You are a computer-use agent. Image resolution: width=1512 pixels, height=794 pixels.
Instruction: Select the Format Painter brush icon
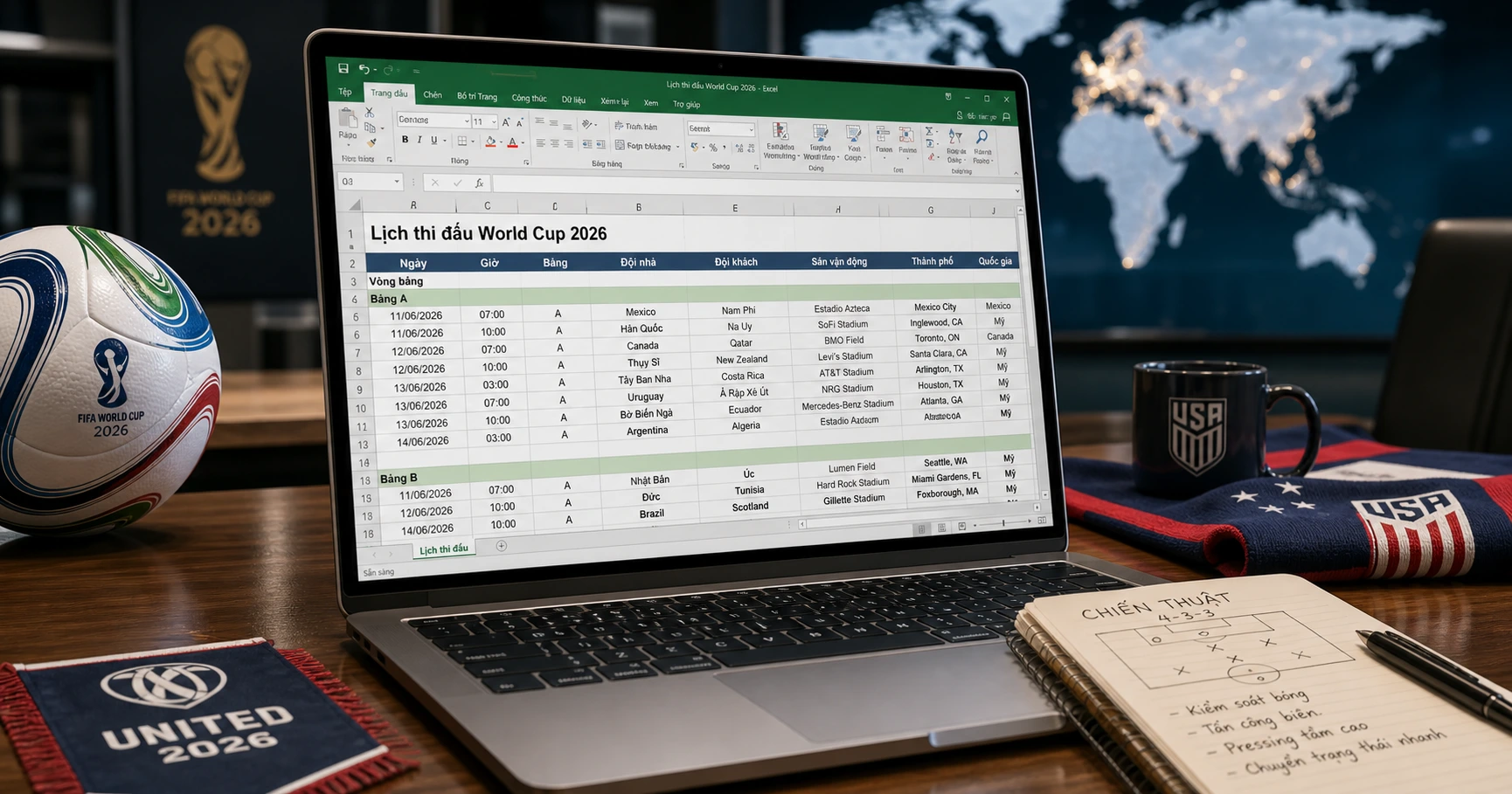click(371, 143)
